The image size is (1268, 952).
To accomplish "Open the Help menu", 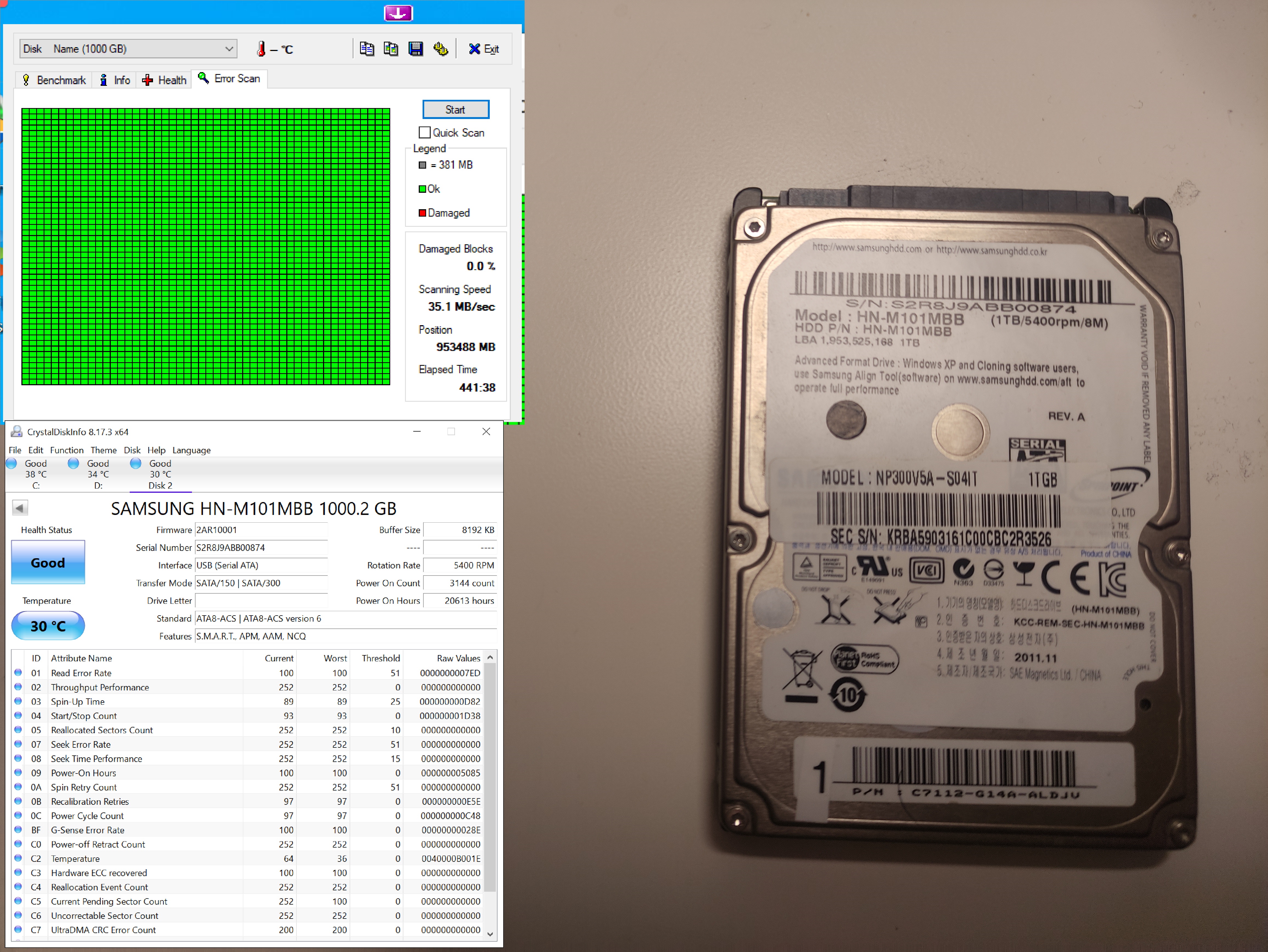I will [156, 450].
